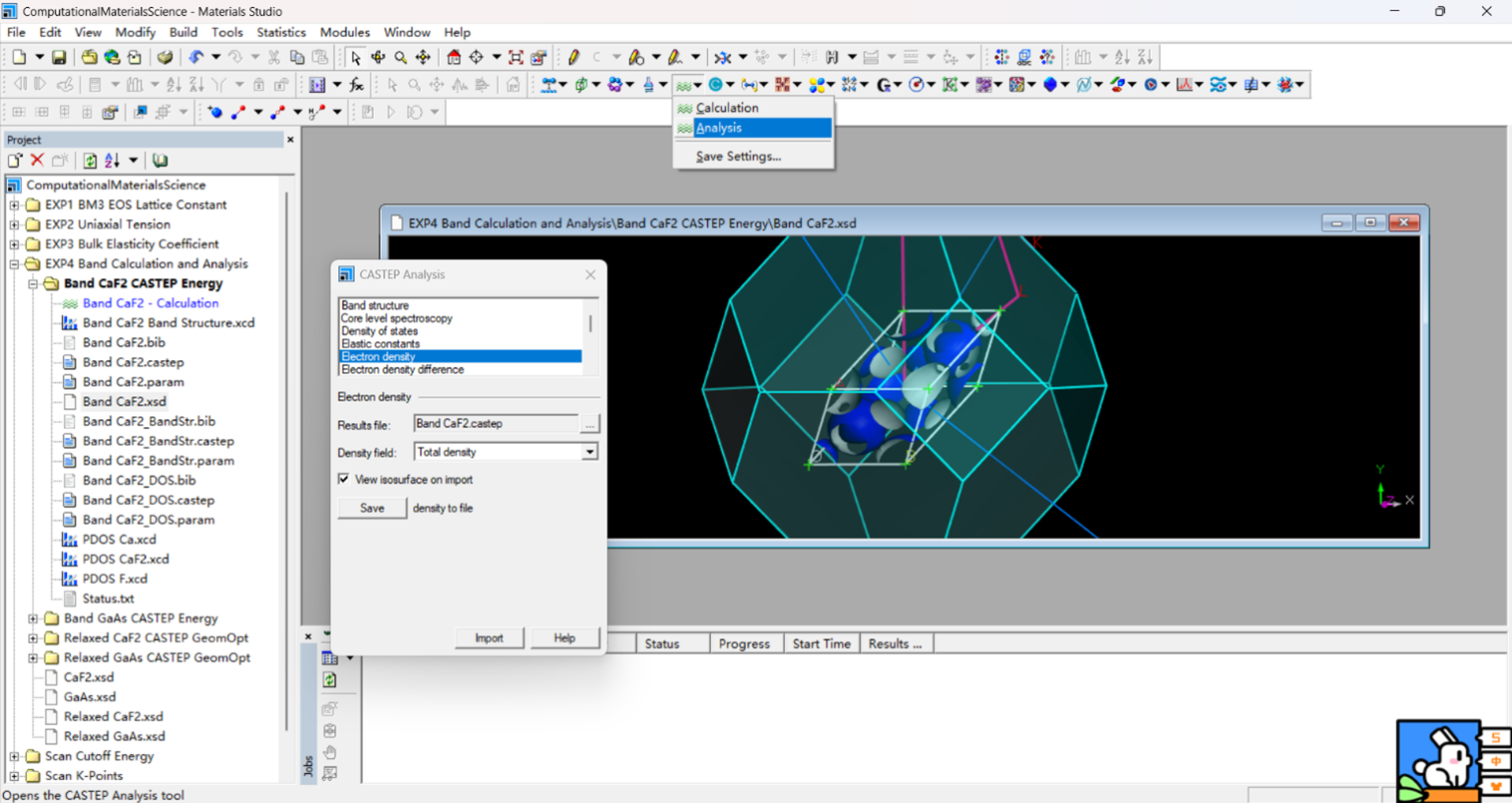Collapse the Band CaF2 CASTEP Energy folder

pyautogui.click(x=33, y=284)
